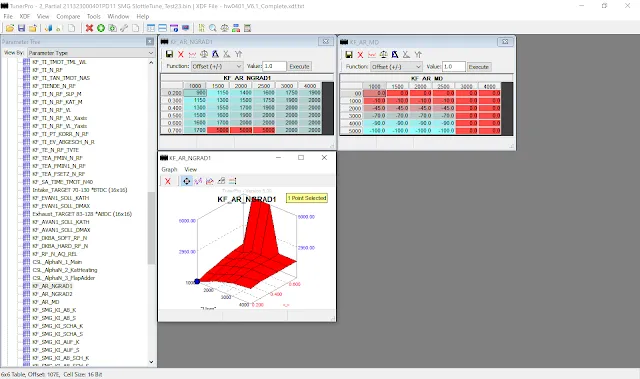Open the XDF menu
640x379 pixels.
[25, 16]
